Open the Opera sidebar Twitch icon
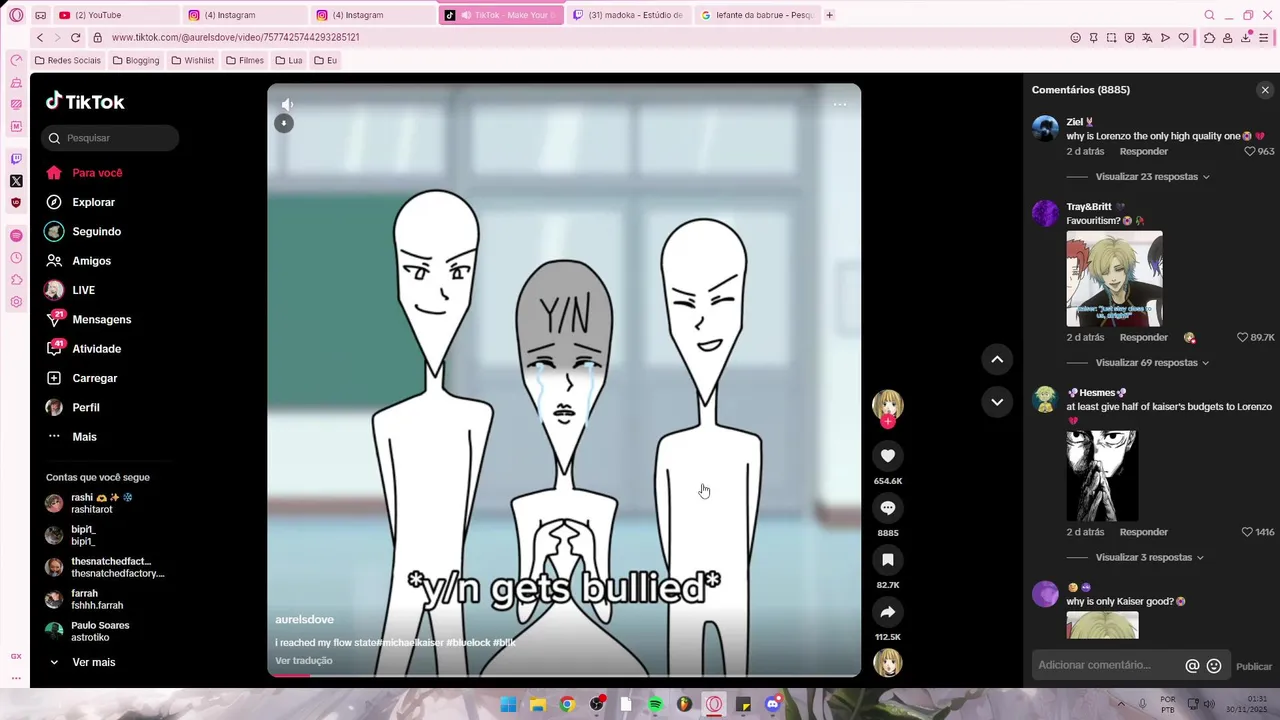Viewport: 1280px width, 720px height. (x=16, y=159)
